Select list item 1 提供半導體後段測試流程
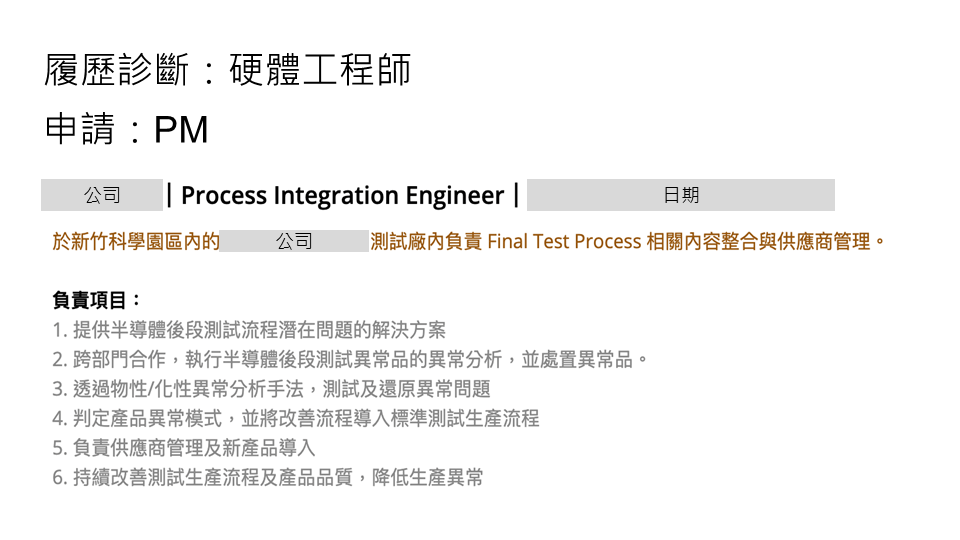This screenshot has width=960, height=540. pyautogui.click(x=249, y=330)
